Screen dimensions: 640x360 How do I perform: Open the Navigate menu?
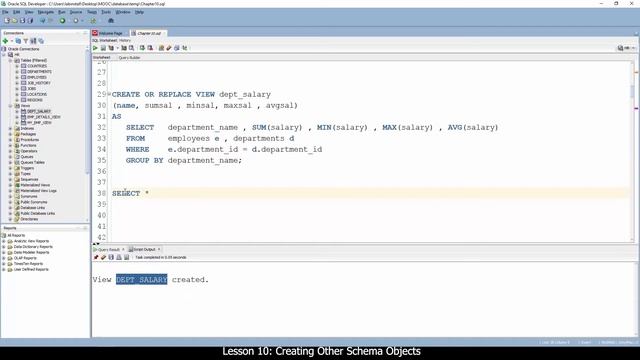click(x=46, y=12)
